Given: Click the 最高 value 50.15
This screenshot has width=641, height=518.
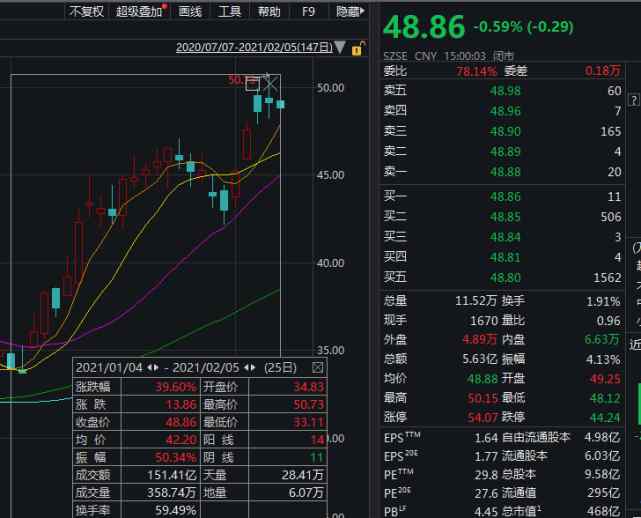Looking at the screenshot, I should pos(482,398).
